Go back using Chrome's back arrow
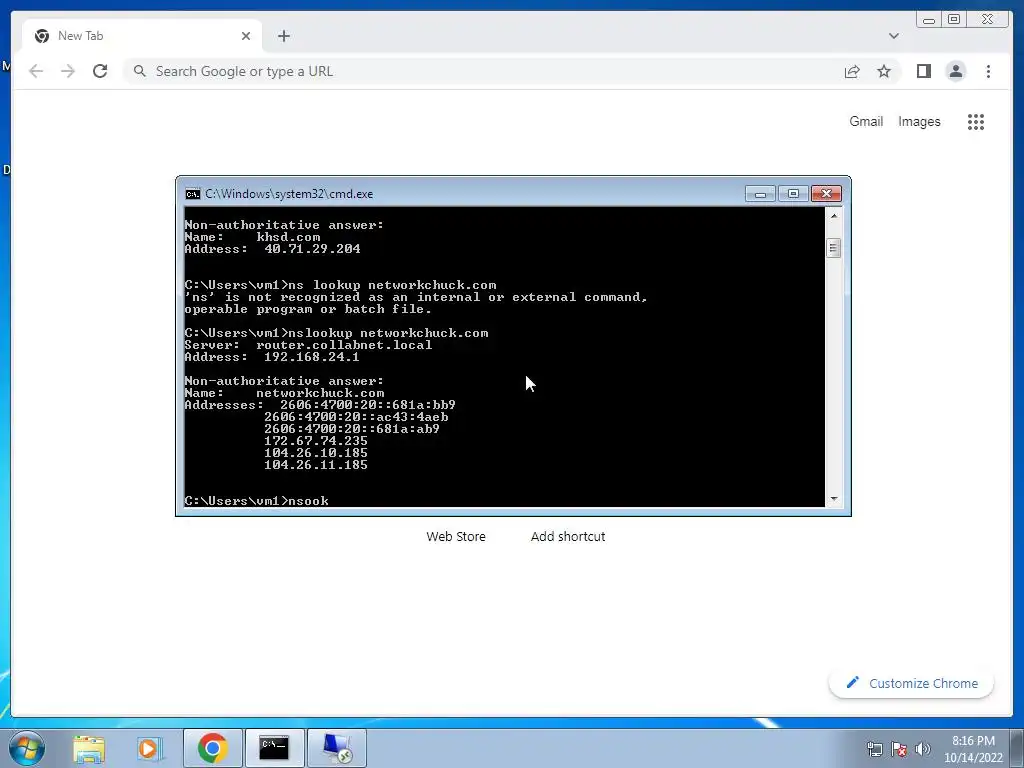 [36, 71]
